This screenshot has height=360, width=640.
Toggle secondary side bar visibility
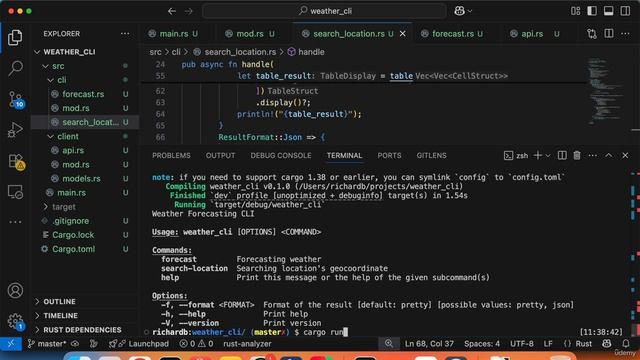click(625, 11)
